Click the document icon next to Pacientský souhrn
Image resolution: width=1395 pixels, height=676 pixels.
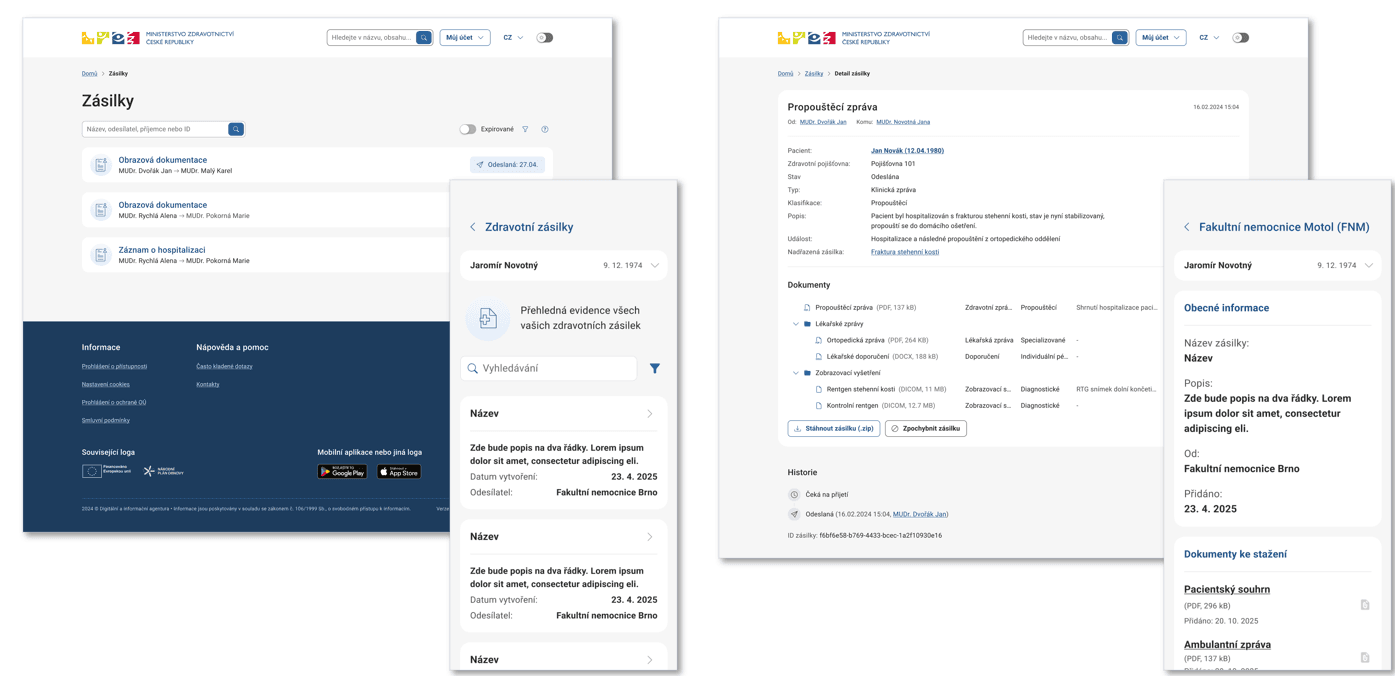coord(1364,605)
